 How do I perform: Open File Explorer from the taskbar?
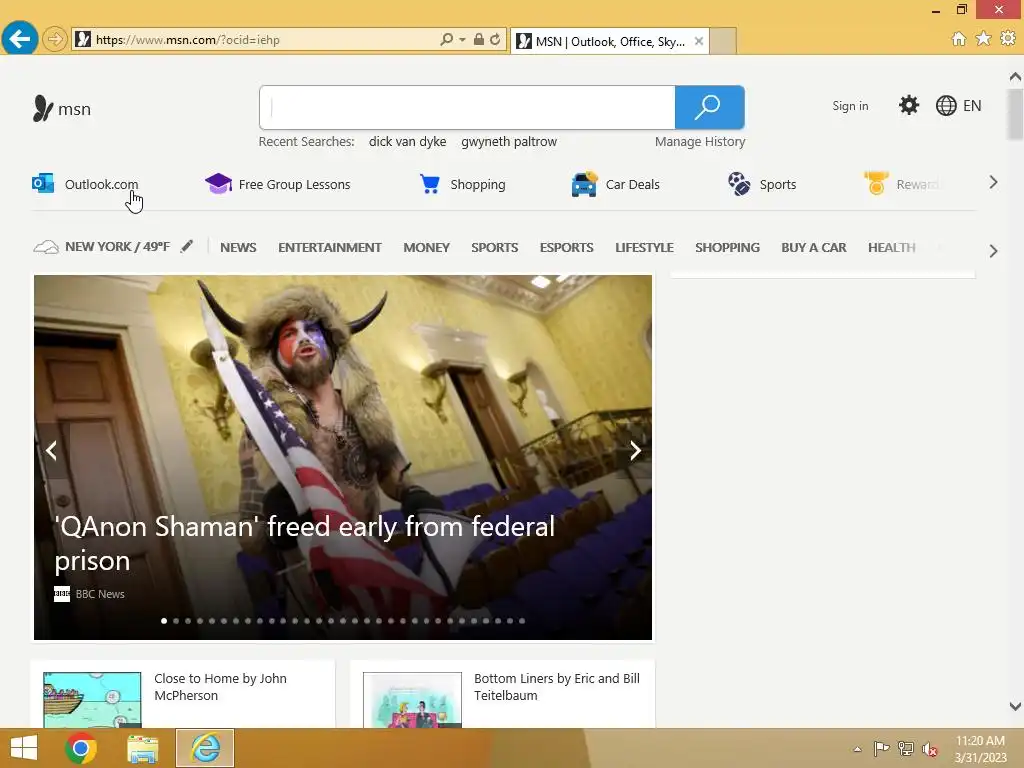(142, 749)
